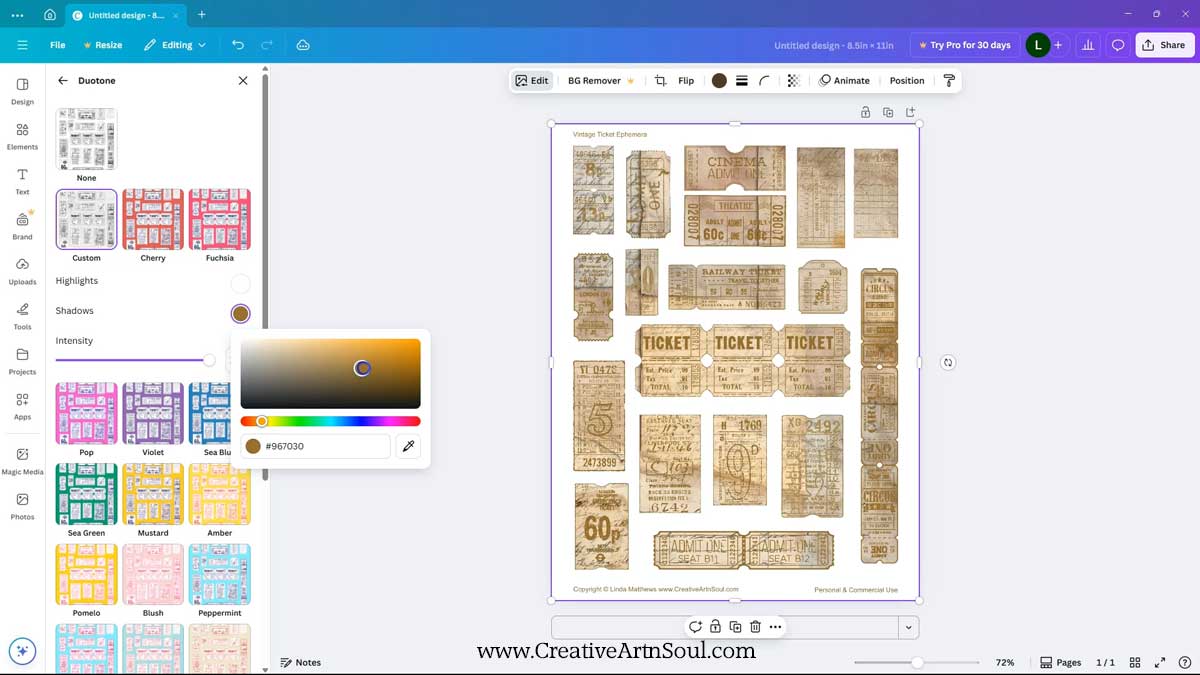This screenshot has height=675, width=1200.
Task: Click the Highlights color swatch
Action: click(240, 283)
